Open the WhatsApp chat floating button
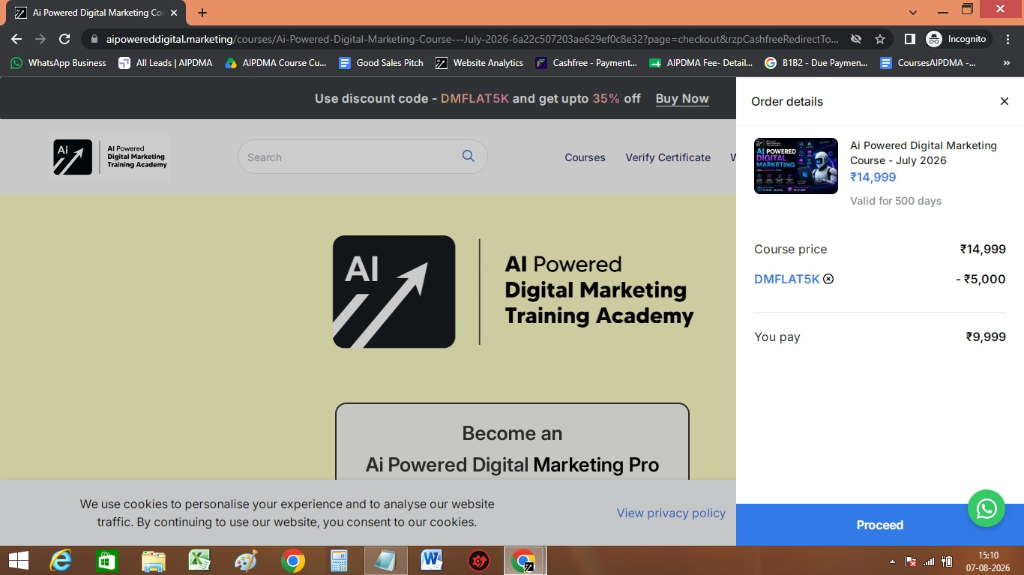The width and height of the screenshot is (1024, 575). pyautogui.click(x=986, y=508)
